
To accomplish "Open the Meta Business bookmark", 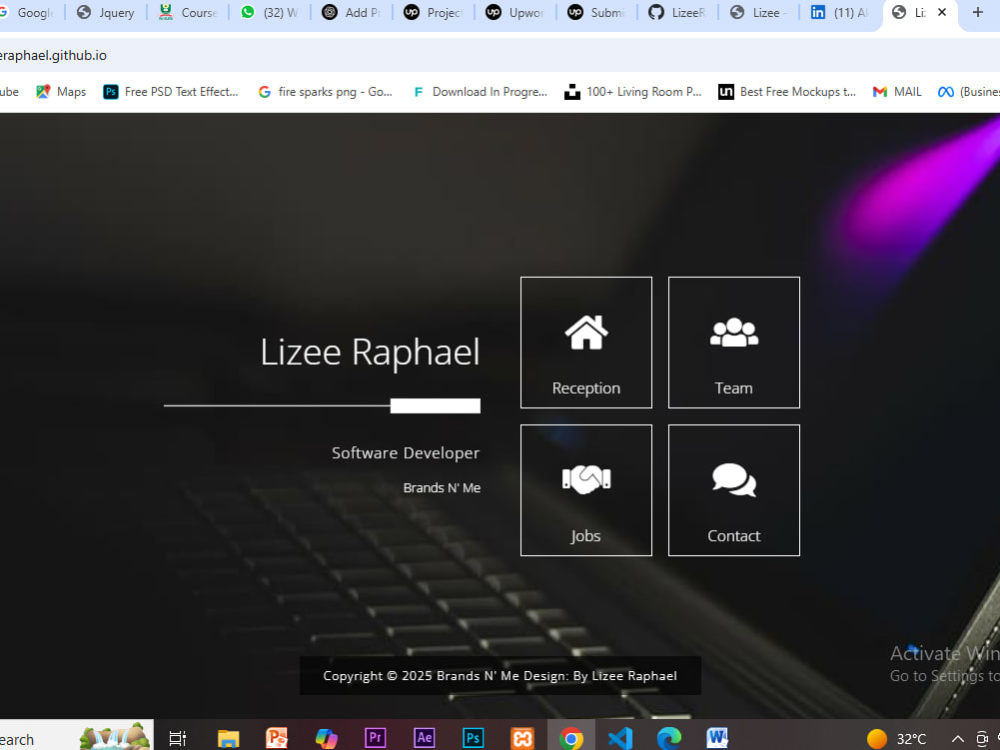I will [x=968, y=92].
